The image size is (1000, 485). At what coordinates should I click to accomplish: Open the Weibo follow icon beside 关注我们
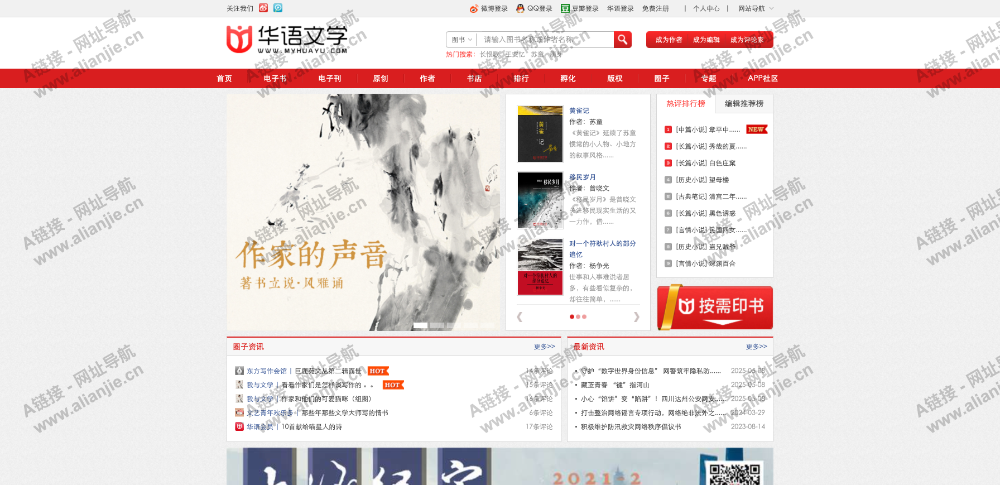tap(263, 8)
